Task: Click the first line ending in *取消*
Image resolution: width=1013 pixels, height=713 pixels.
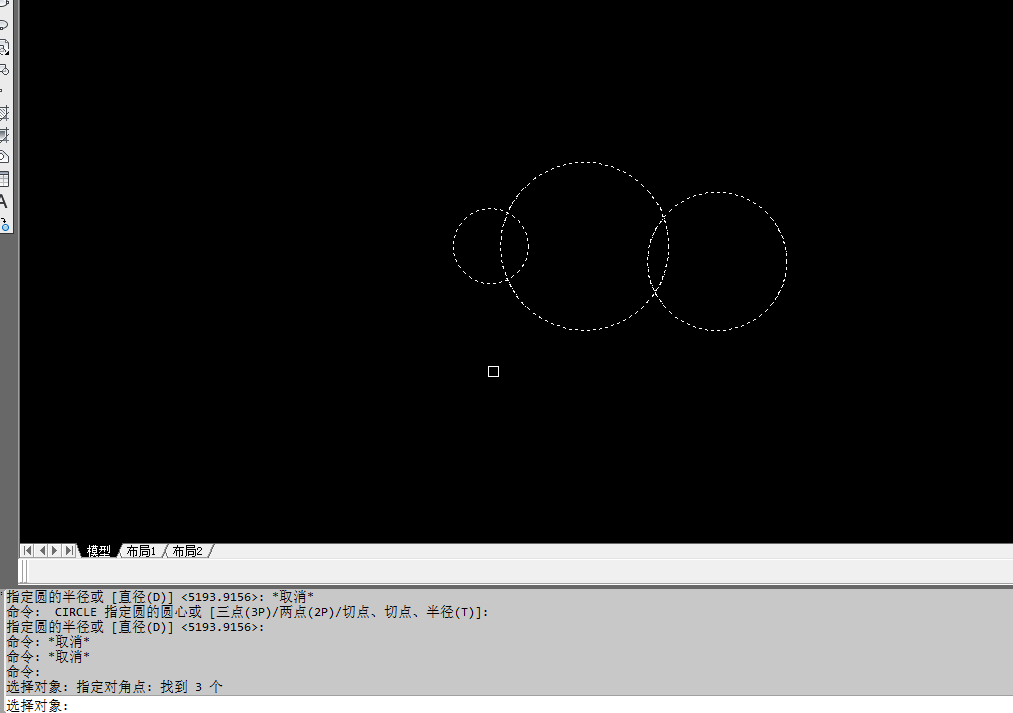Action: 160,597
